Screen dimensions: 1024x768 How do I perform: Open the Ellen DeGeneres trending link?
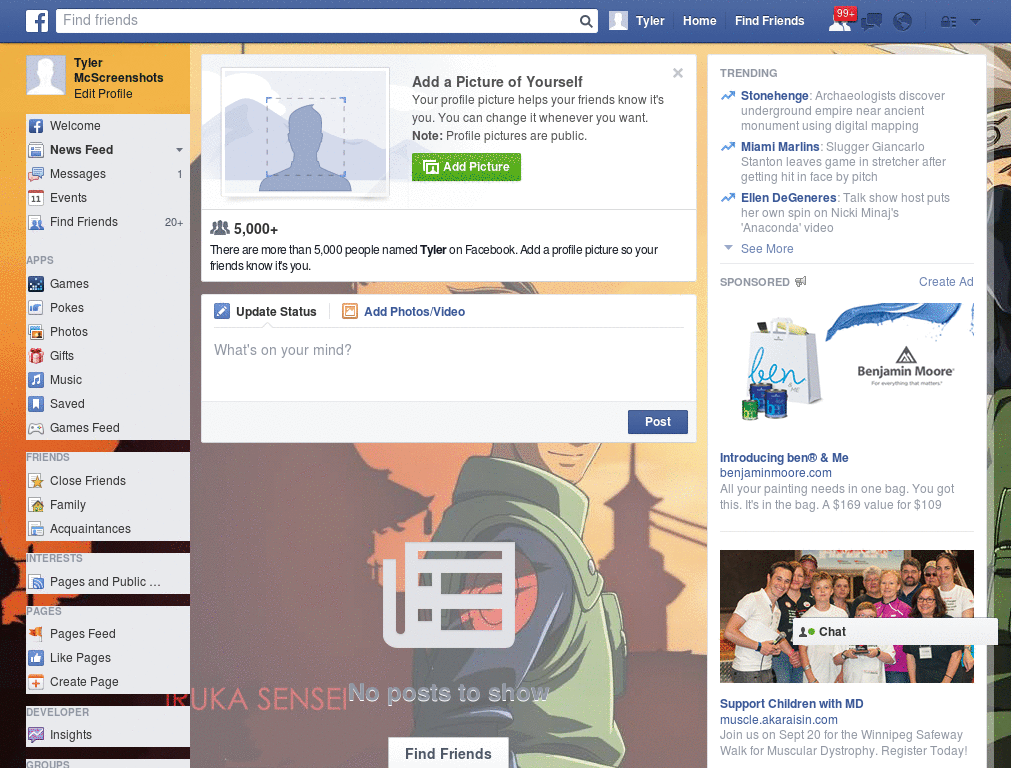tap(788, 198)
